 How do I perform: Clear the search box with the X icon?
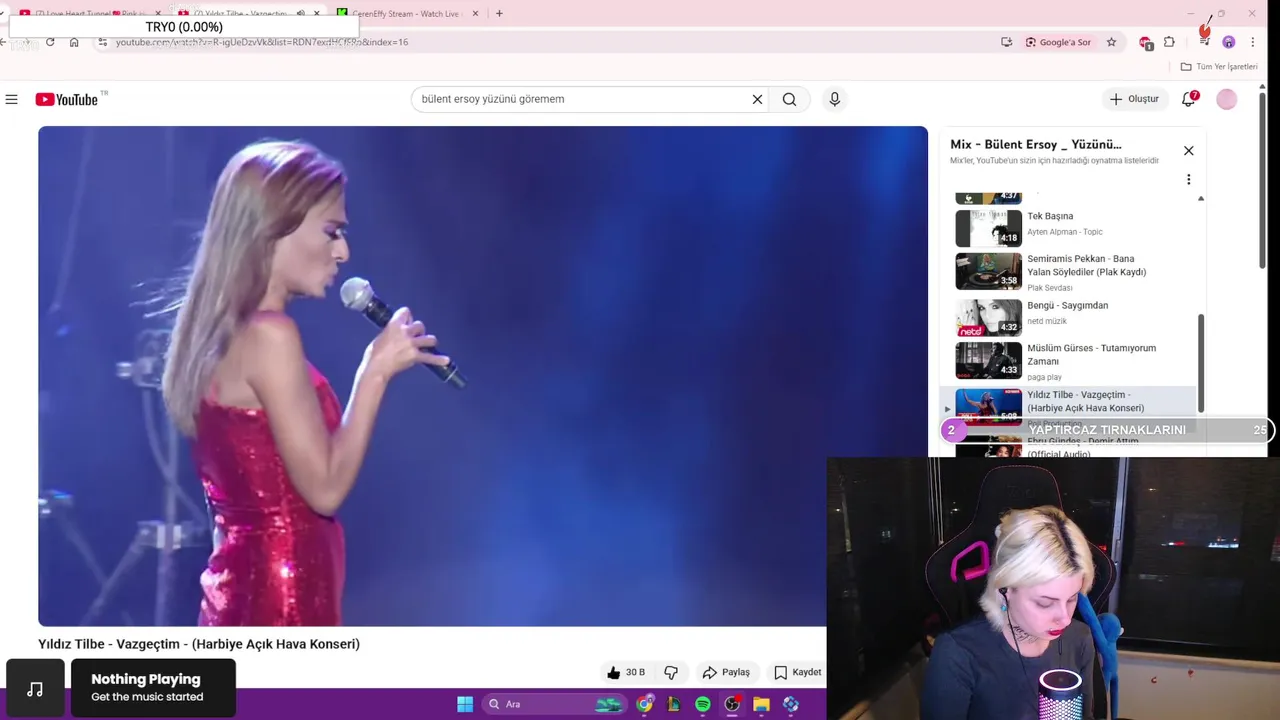point(757,99)
